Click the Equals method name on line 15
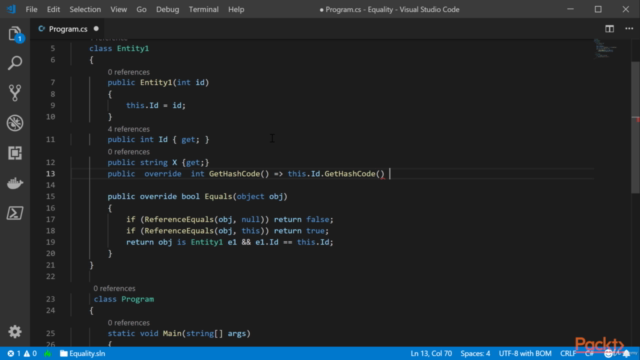The height and width of the screenshot is (360, 640). point(218,196)
